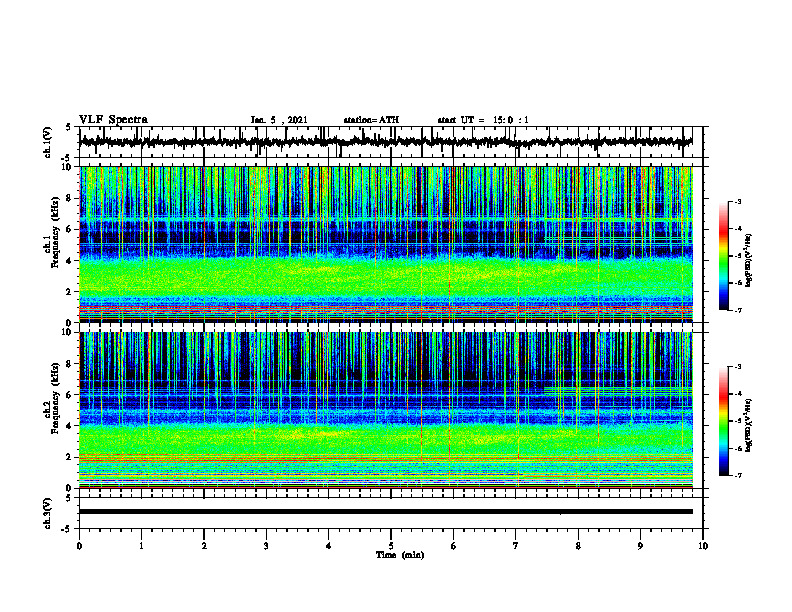Click the ch.2 frequency axis "2" tick label
792x612 pixels.
click(70, 457)
